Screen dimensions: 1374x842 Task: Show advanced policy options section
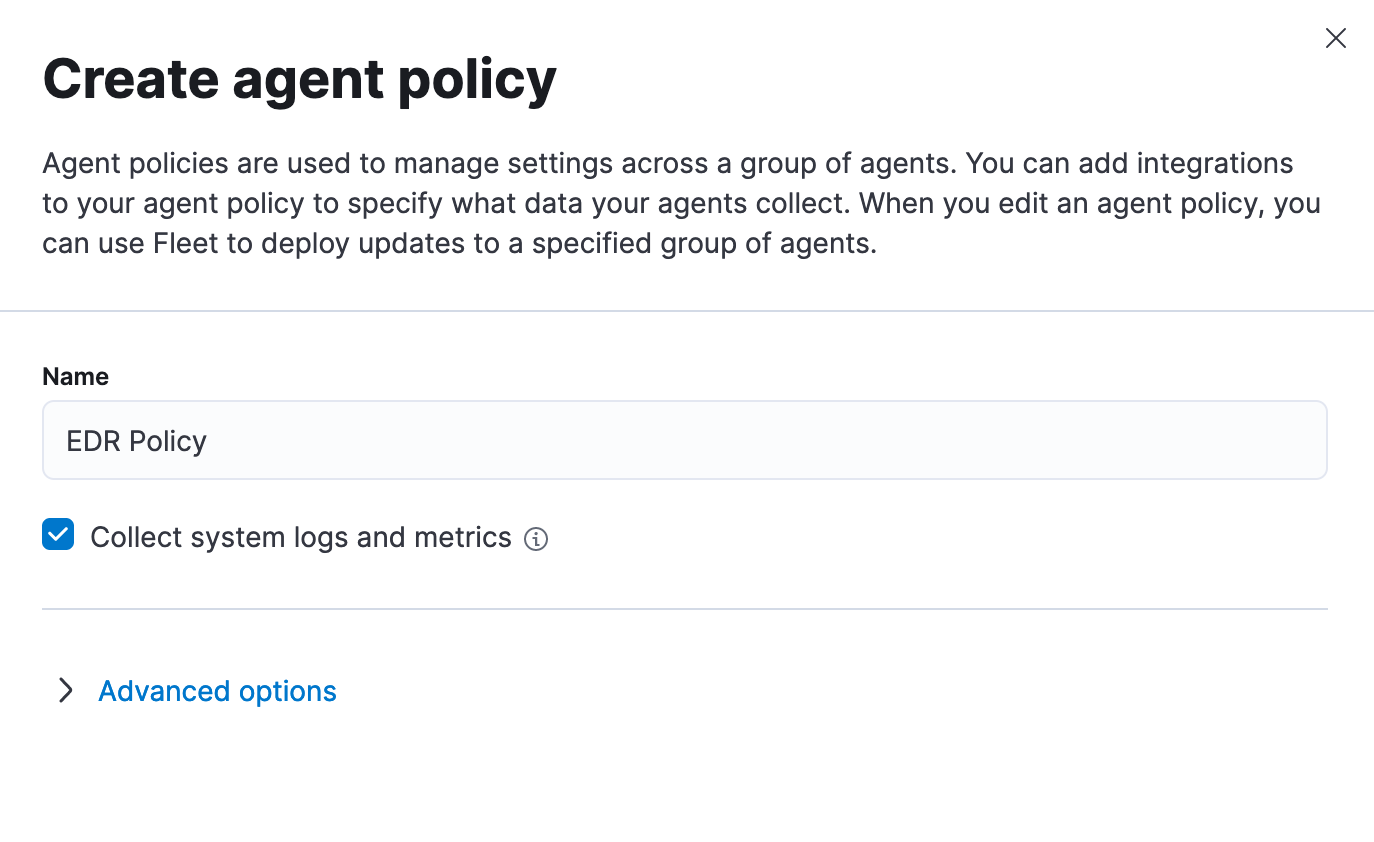(217, 691)
